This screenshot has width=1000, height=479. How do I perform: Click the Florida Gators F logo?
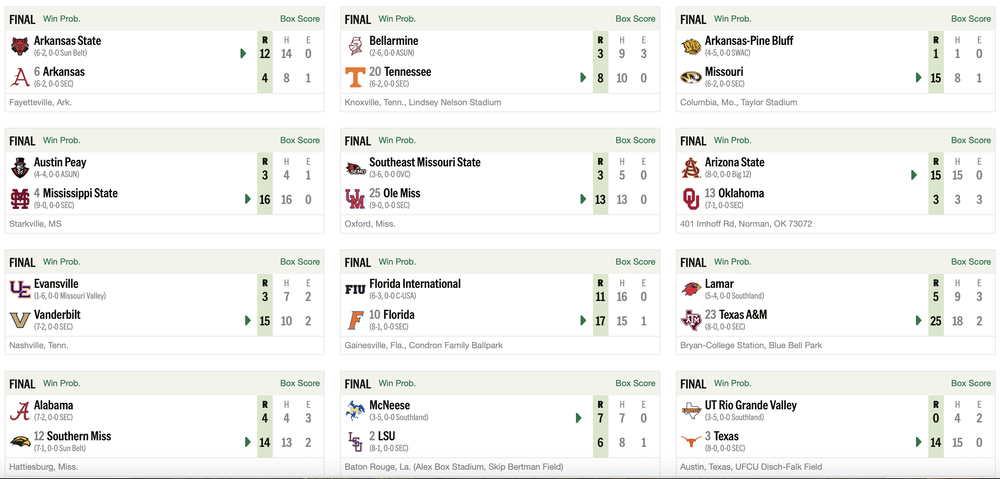click(355, 320)
